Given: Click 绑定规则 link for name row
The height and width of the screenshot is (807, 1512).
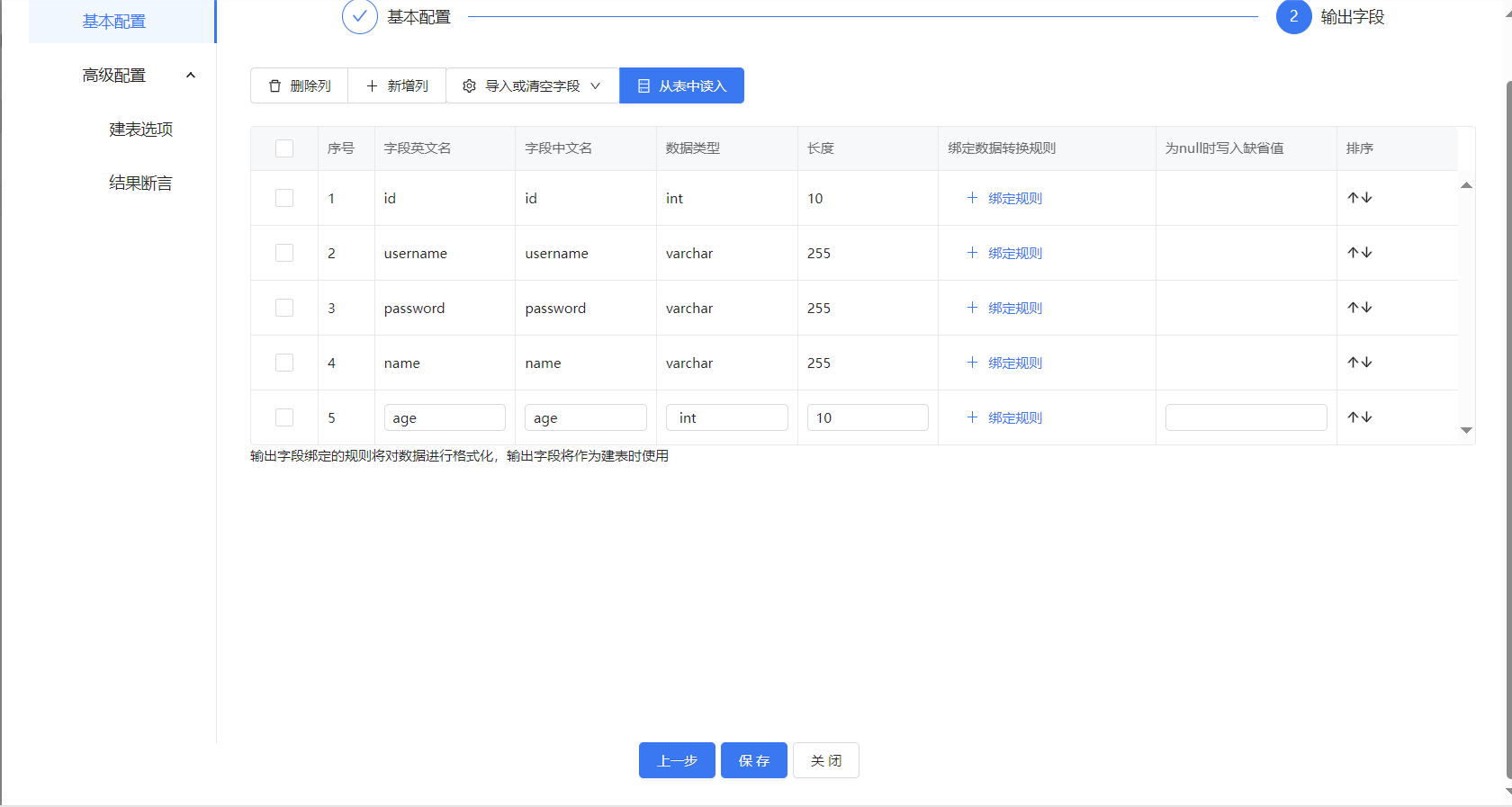Looking at the screenshot, I should click(x=1015, y=363).
